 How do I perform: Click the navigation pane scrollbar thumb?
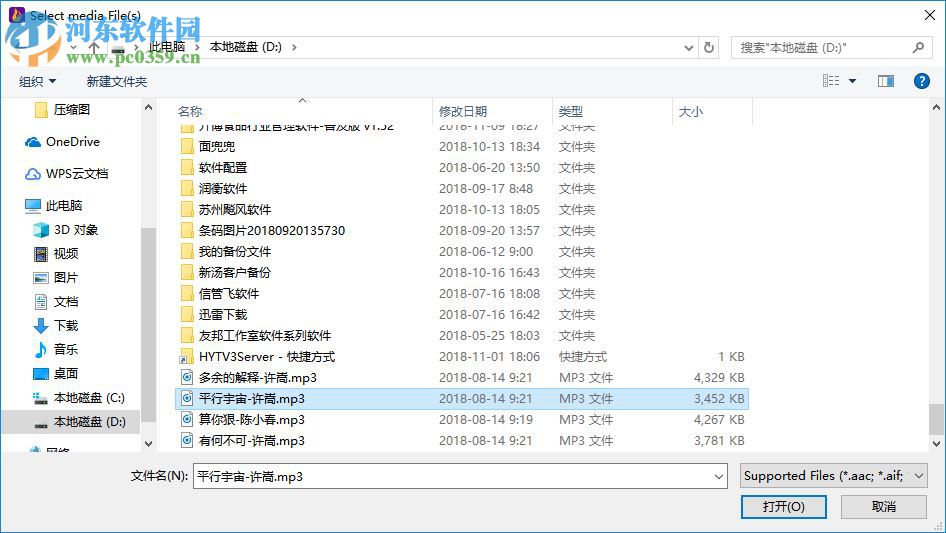(148, 326)
